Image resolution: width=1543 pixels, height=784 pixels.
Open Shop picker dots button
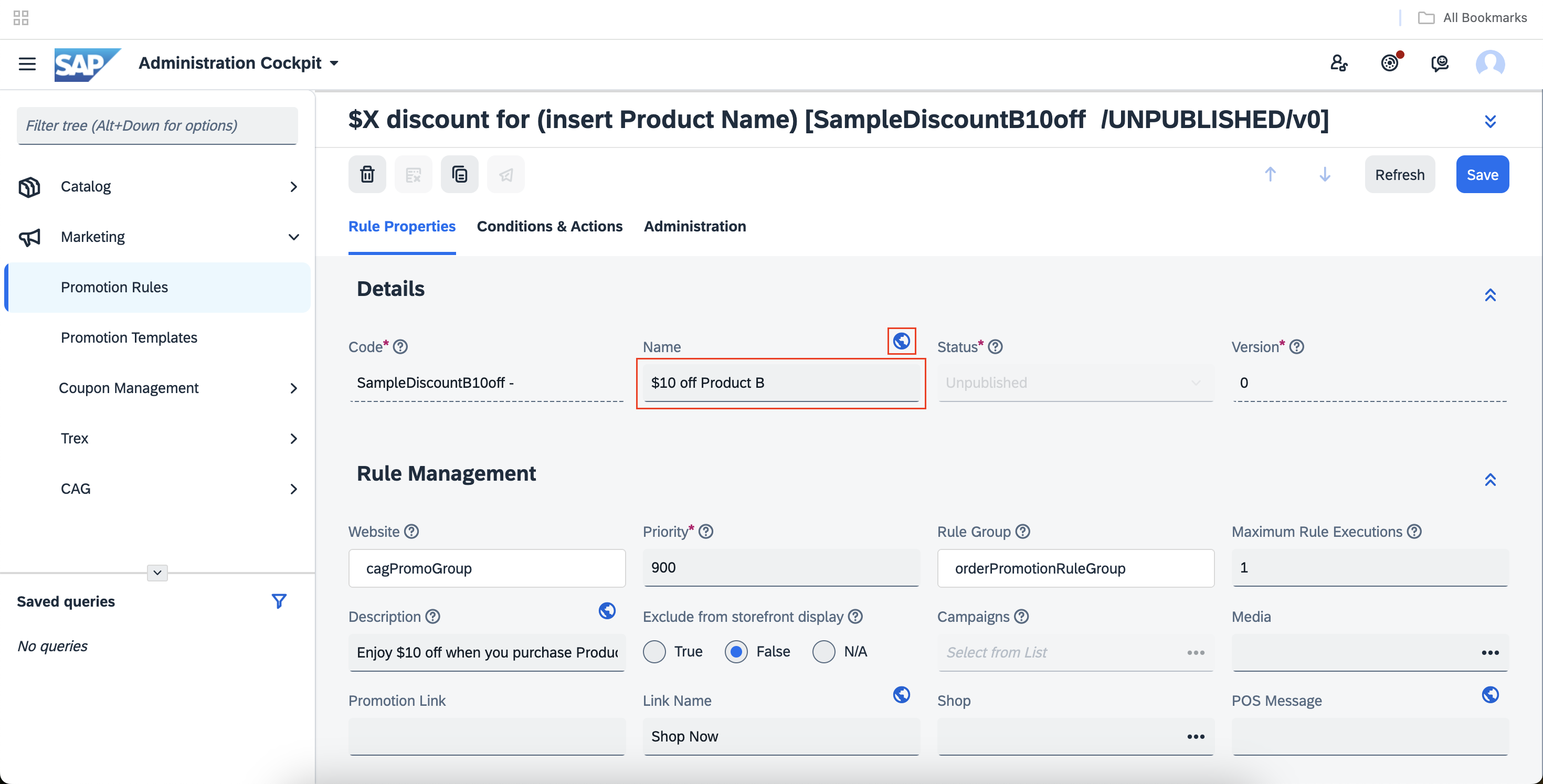[1195, 736]
